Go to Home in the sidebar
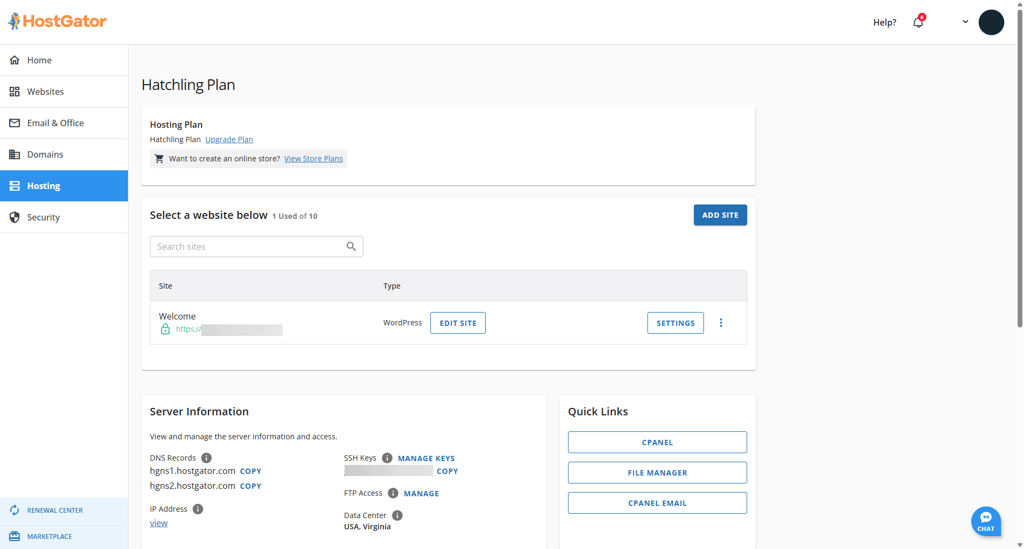 64,60
